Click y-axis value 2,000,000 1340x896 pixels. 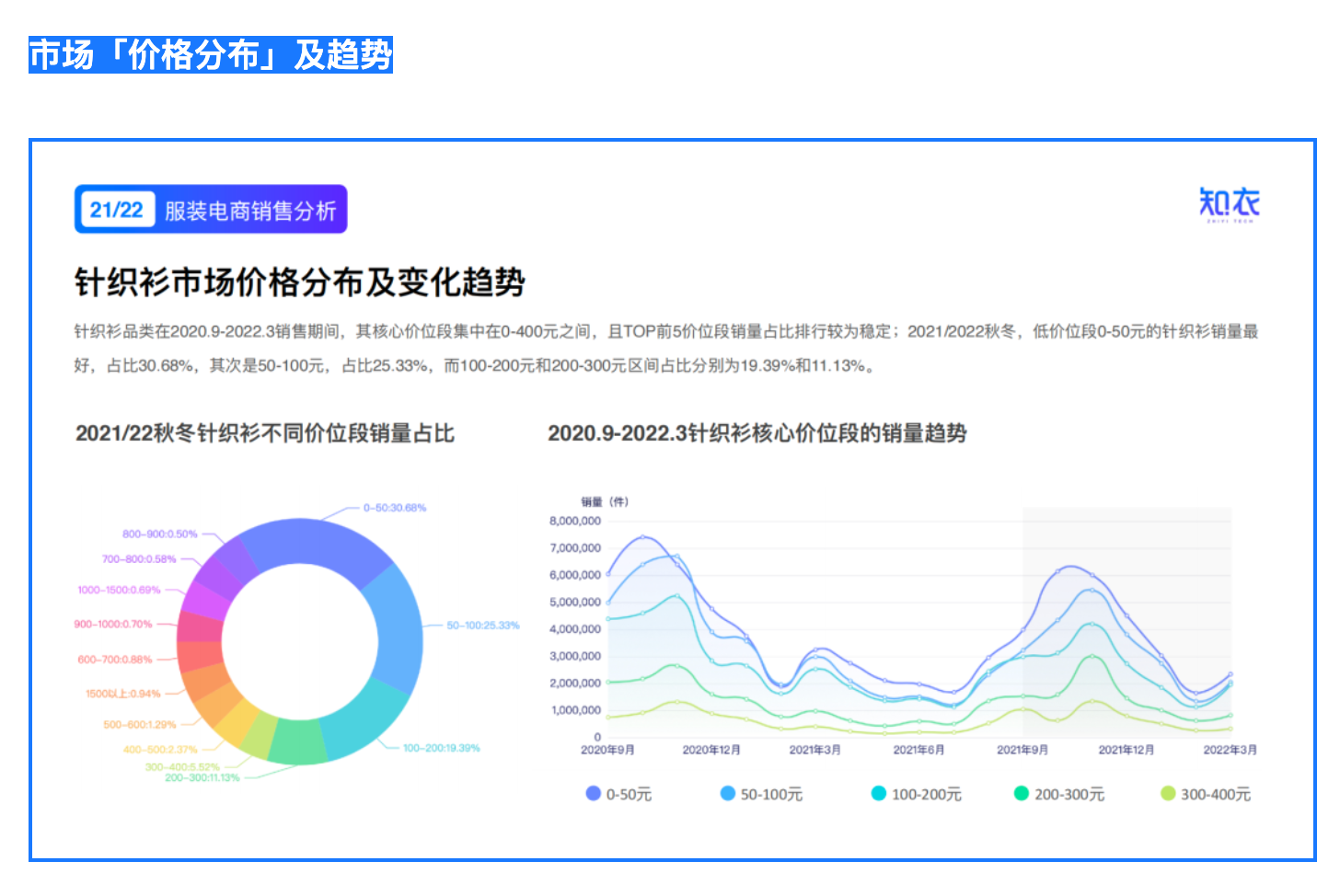(x=575, y=683)
